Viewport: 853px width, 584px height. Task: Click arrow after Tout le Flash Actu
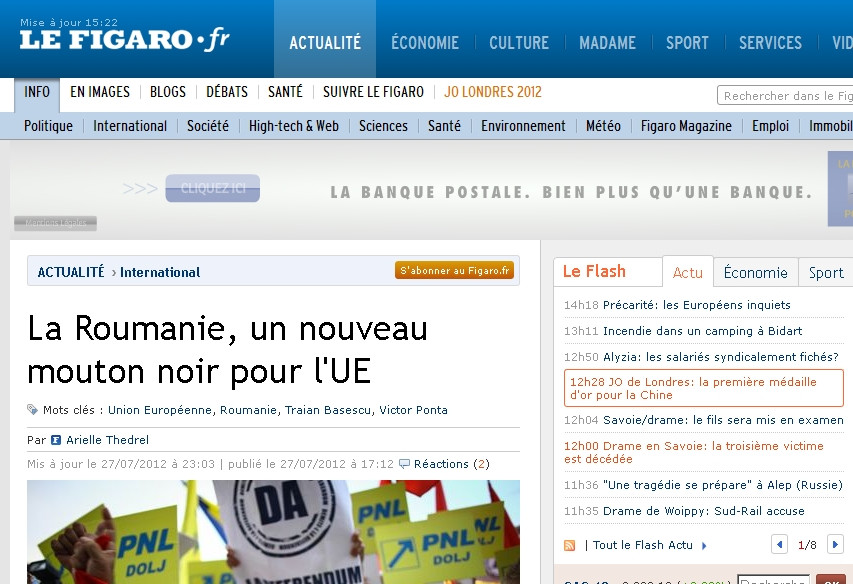(704, 545)
